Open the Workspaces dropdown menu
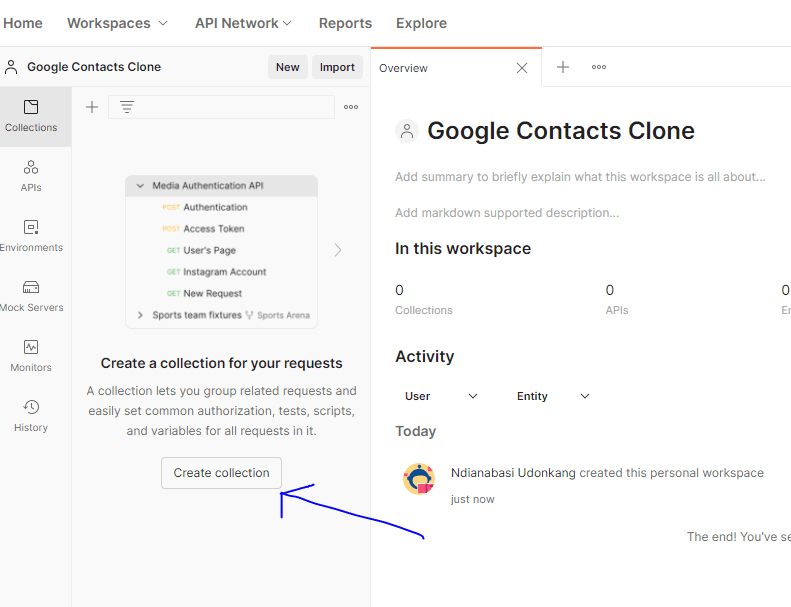This screenshot has height=607, width=791. [x=117, y=23]
